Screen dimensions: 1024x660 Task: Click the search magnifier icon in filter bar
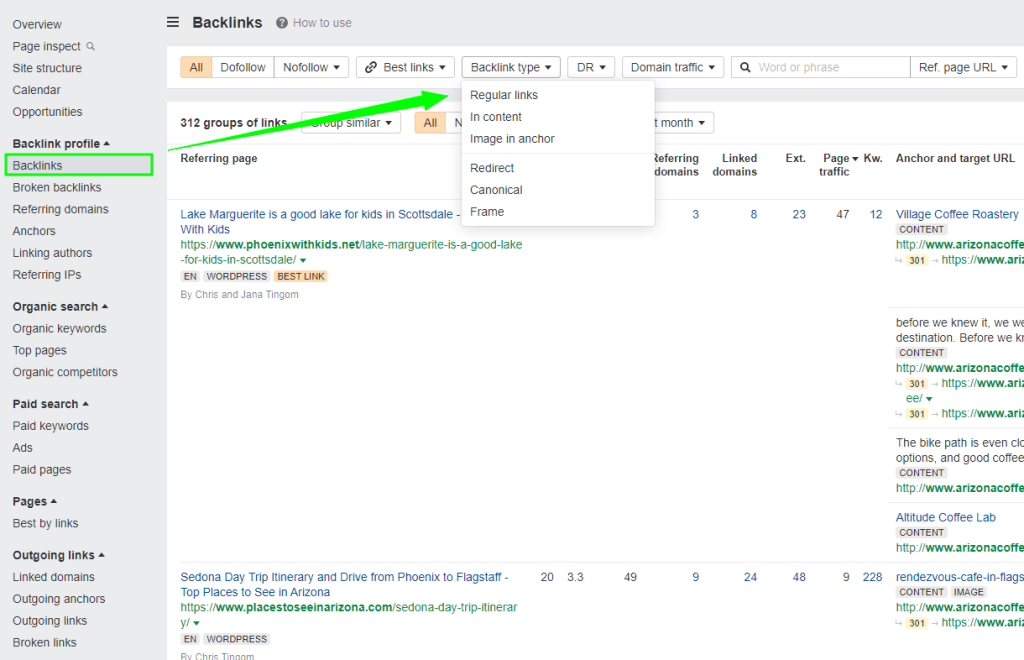744,67
